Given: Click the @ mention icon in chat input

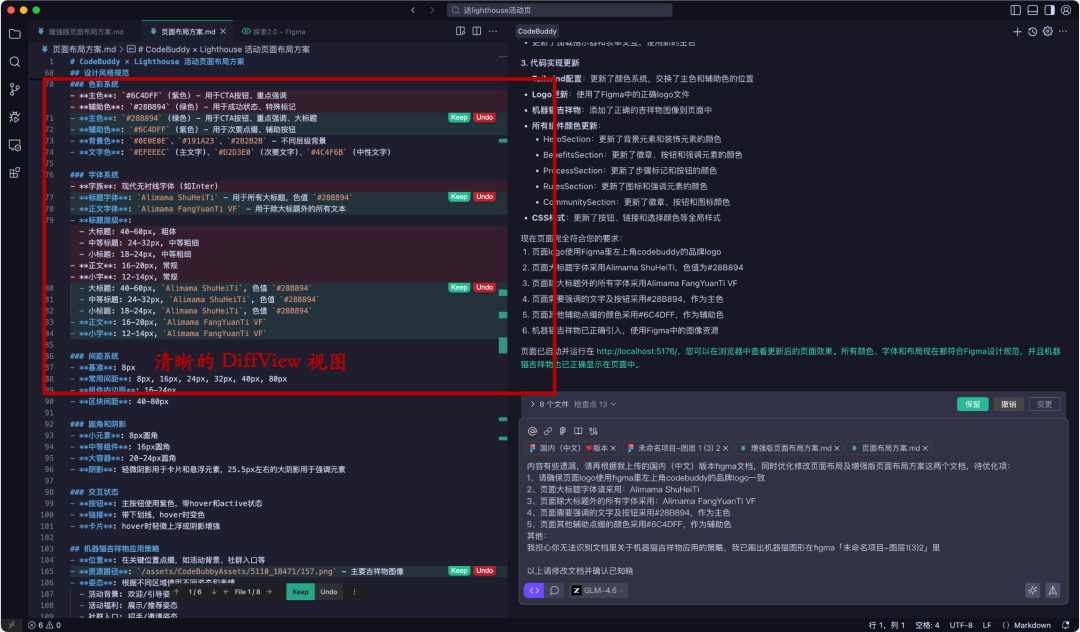Looking at the screenshot, I should coord(532,431).
